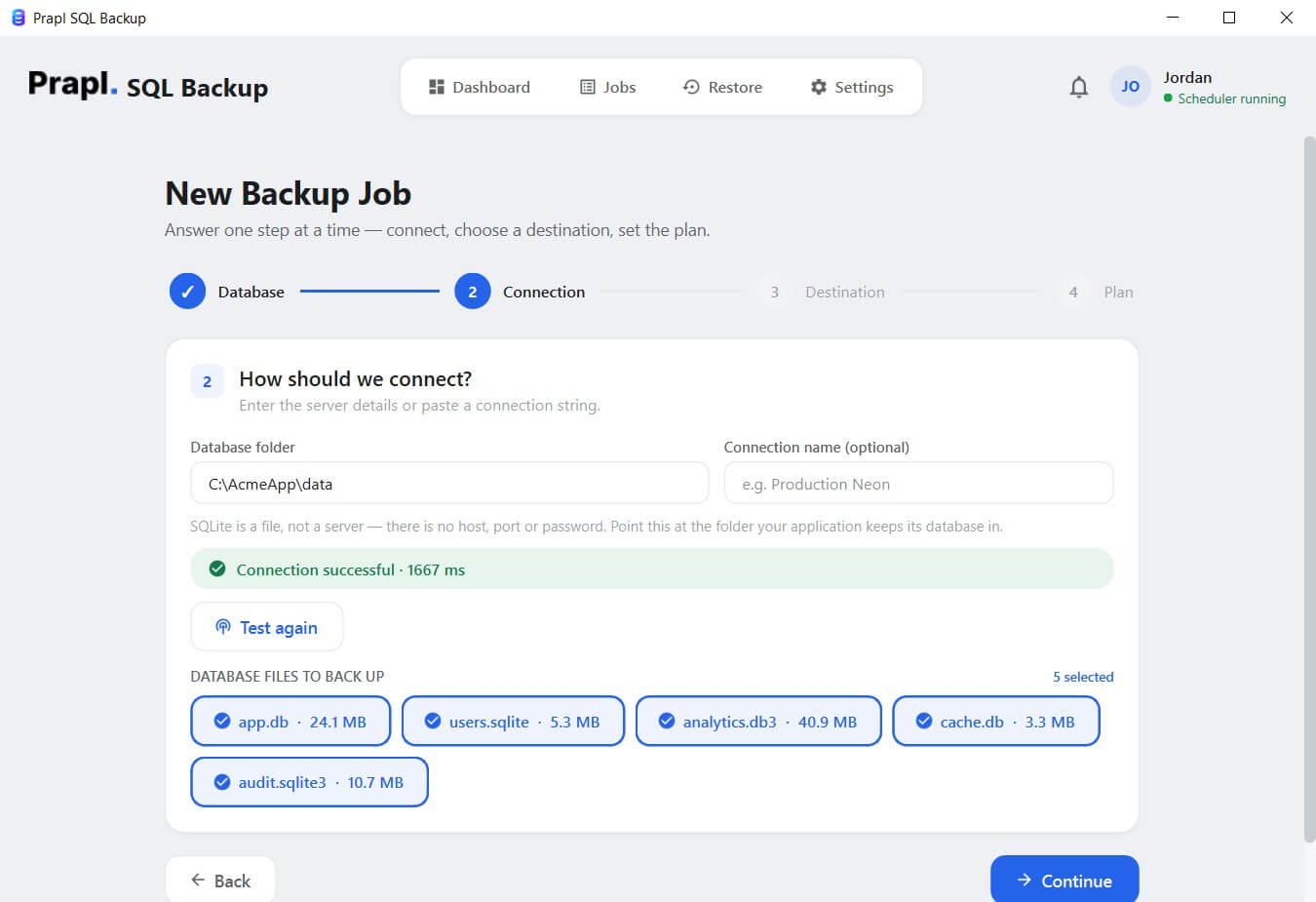Viewport: 1316px width, 902px height.
Task: Click the completed Database step checkmark
Action: click(x=187, y=292)
